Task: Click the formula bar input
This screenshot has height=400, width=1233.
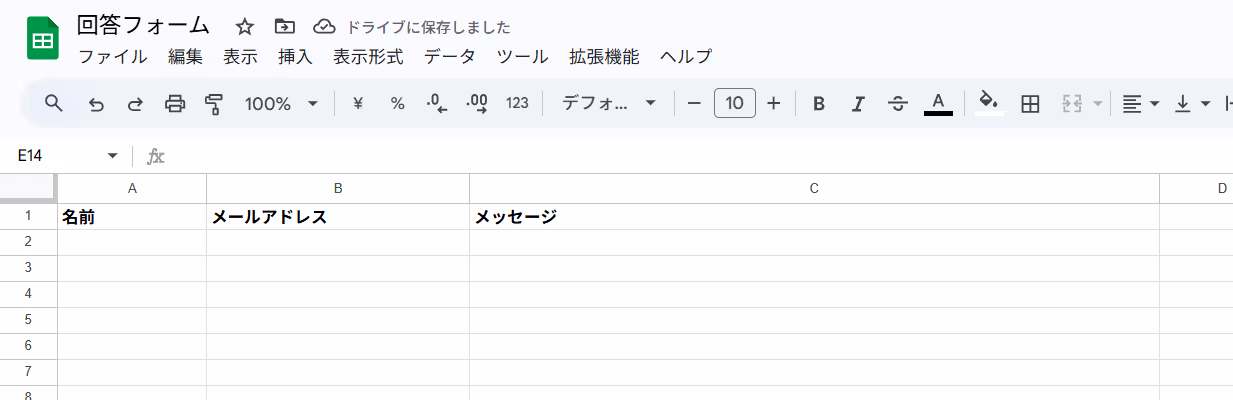Action: coord(700,156)
